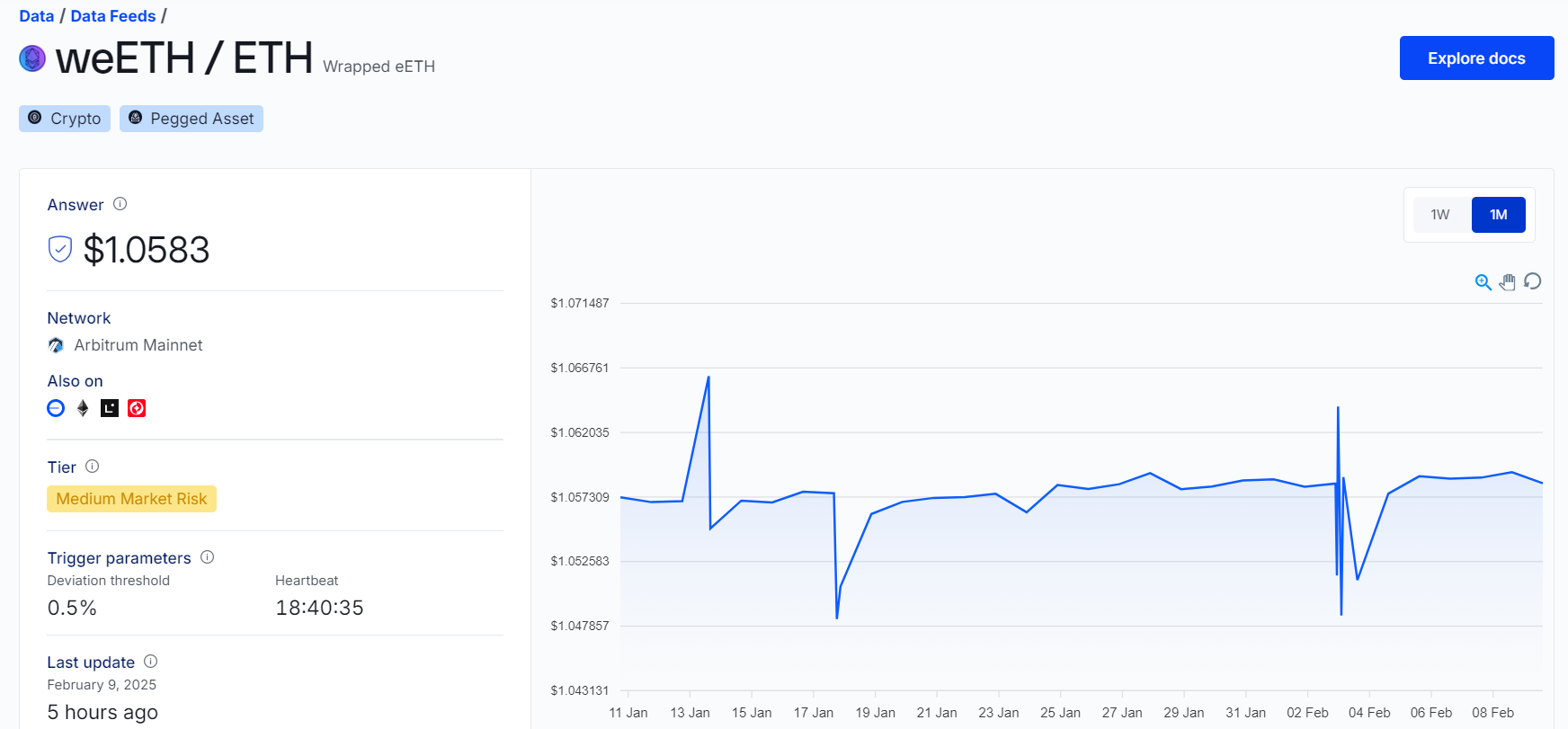Click the Explore docs button
The width and height of the screenshot is (1568, 729).
tap(1477, 58)
